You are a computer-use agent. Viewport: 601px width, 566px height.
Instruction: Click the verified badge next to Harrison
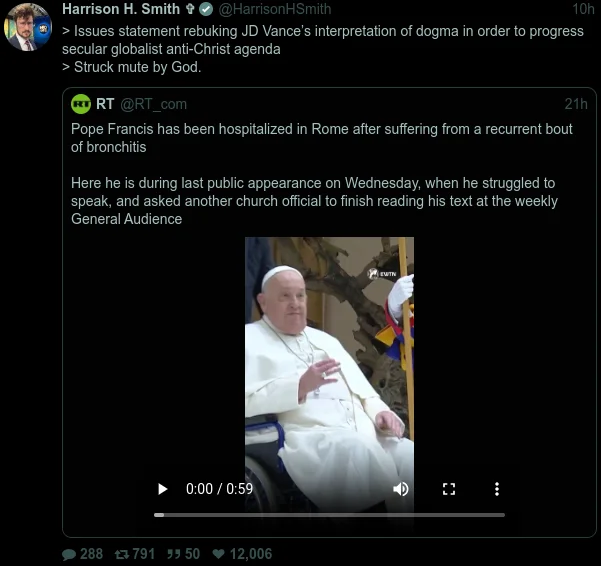pos(205,10)
